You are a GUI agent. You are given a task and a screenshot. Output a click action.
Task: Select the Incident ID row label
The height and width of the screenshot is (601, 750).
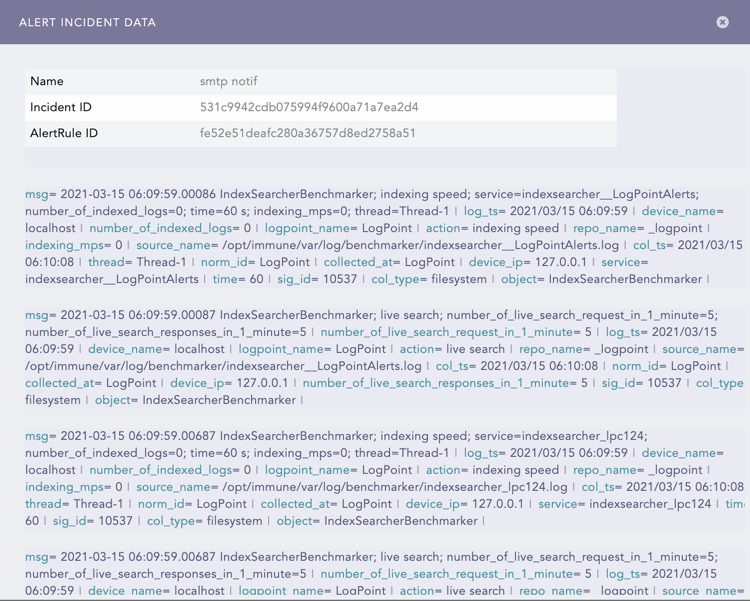61,107
